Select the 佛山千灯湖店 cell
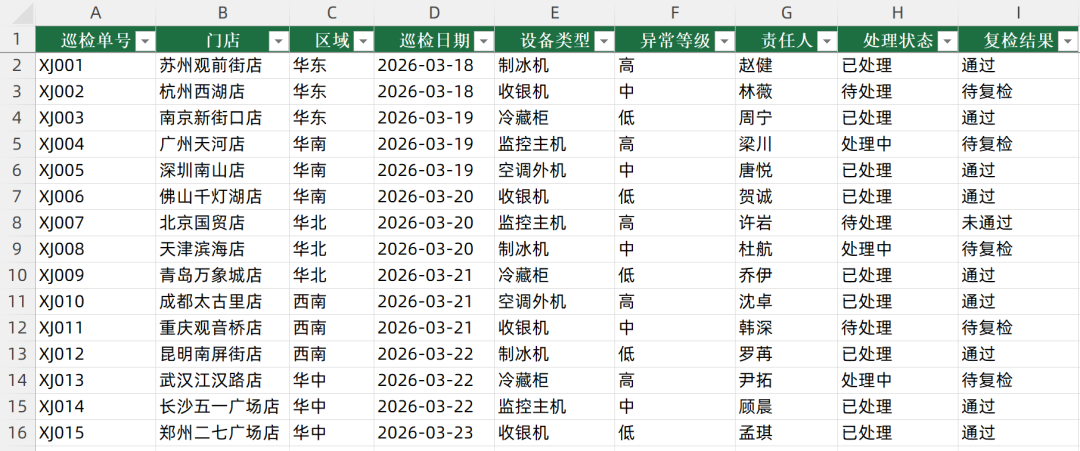The width and height of the screenshot is (1080, 451). tap(222, 196)
